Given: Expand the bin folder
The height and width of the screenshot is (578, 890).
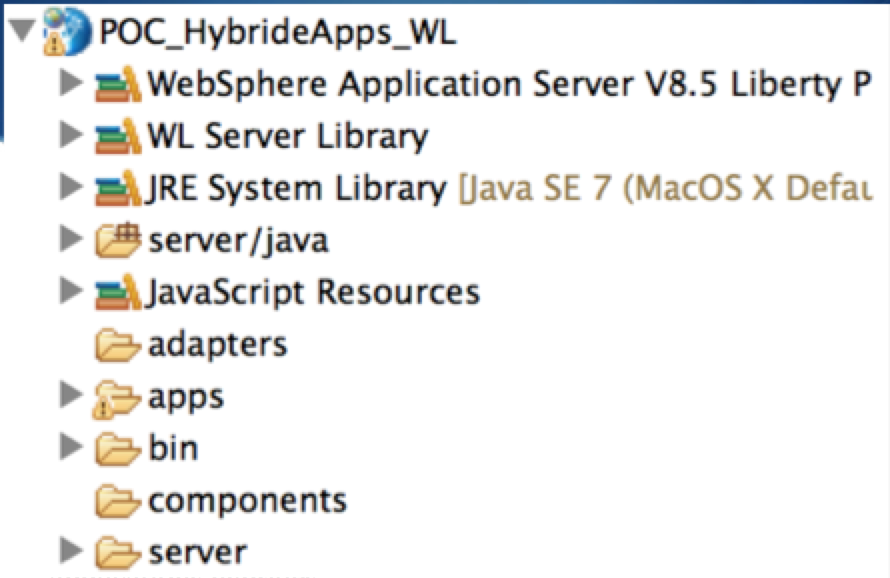Looking at the screenshot, I should click(x=69, y=448).
